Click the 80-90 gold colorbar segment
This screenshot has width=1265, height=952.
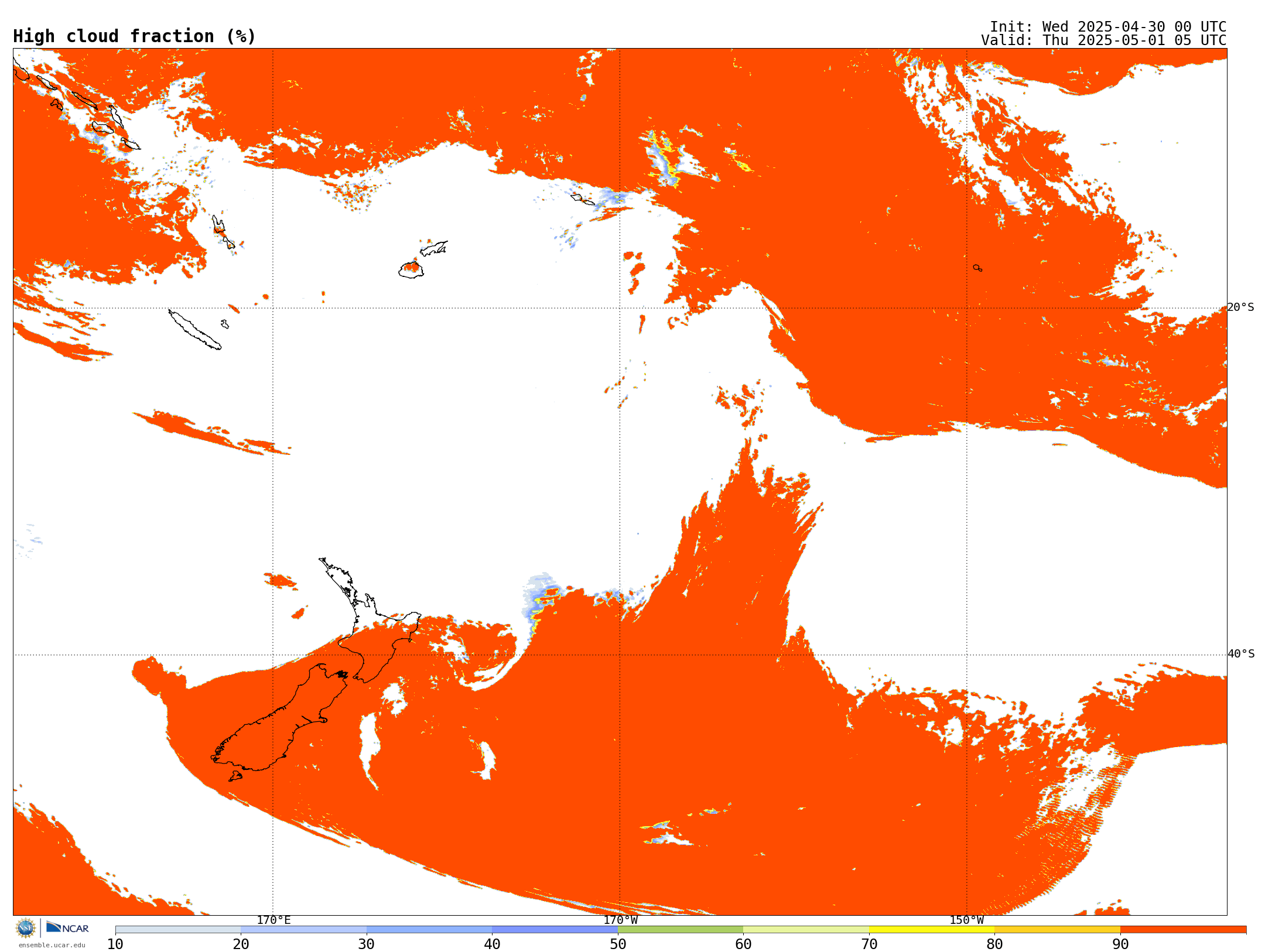coord(1057,930)
